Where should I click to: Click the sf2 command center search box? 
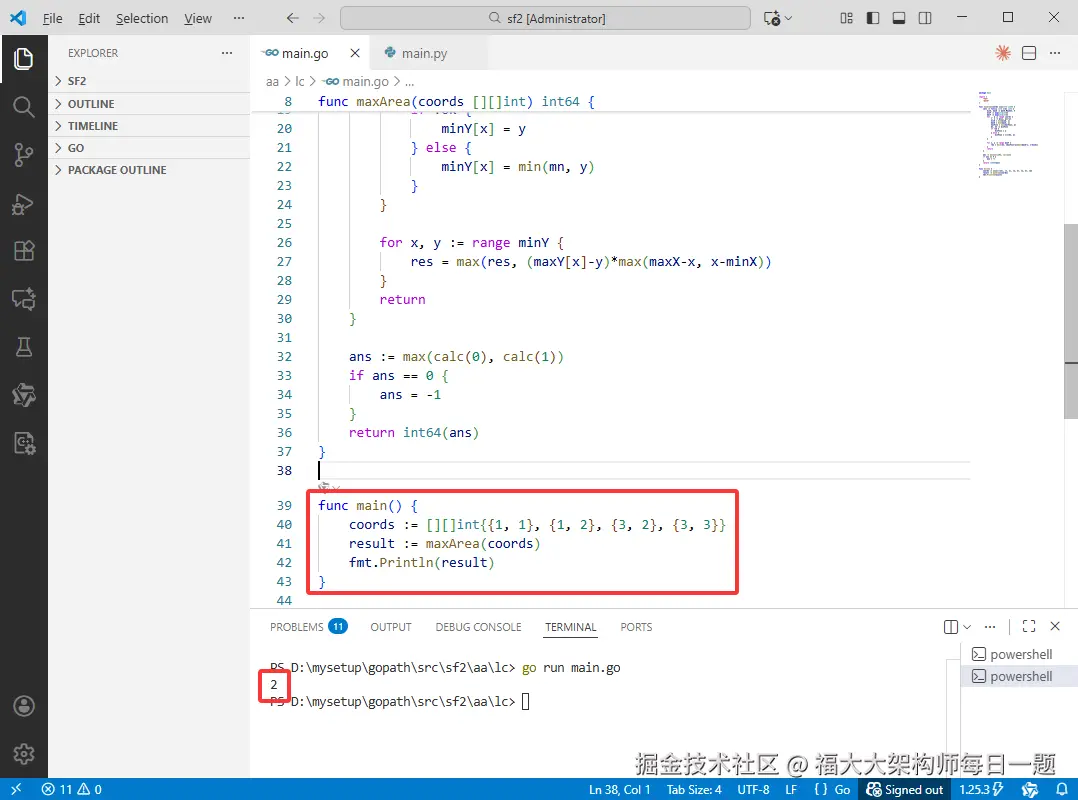coord(545,18)
